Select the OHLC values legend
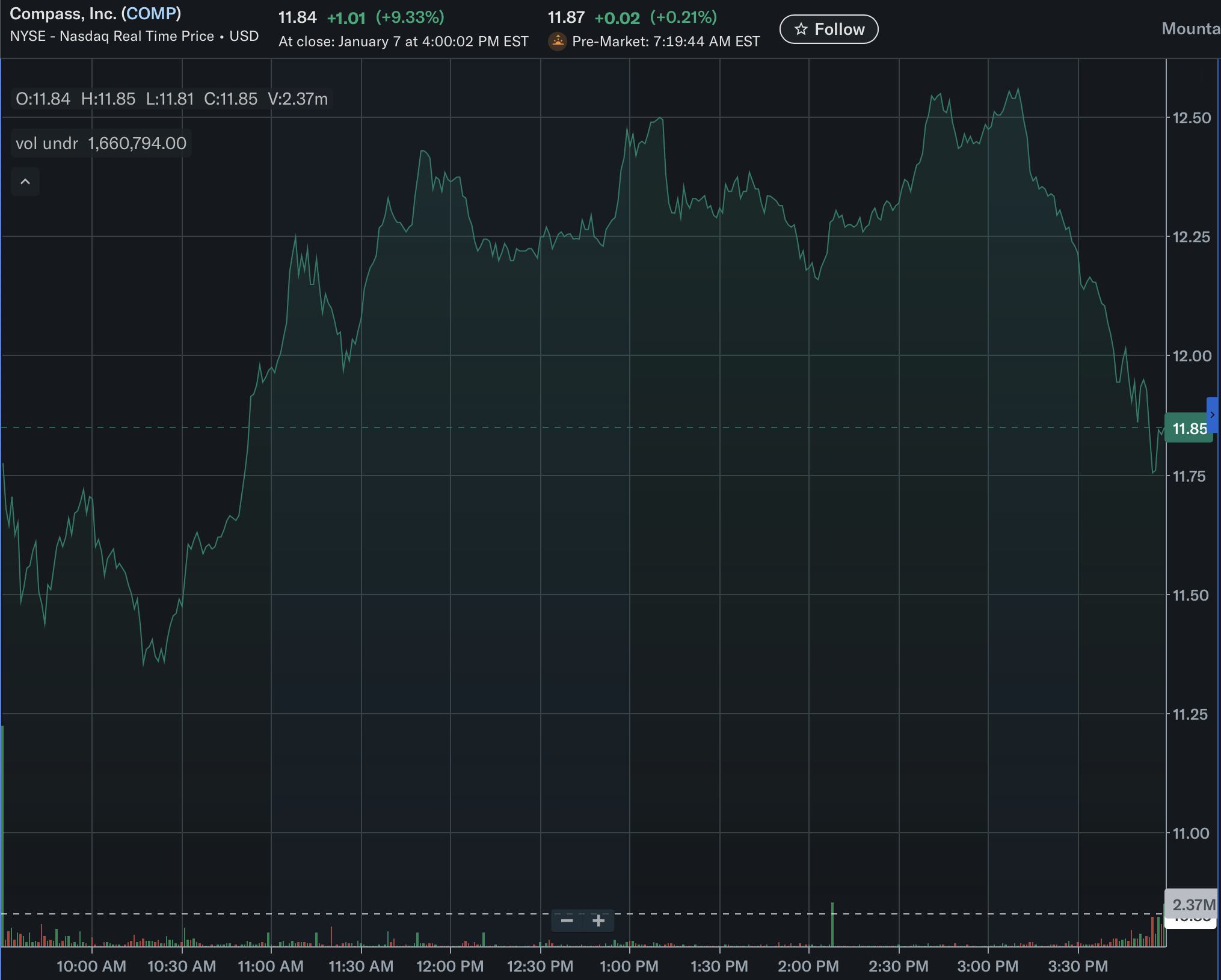This screenshot has height=980, width=1221. [x=171, y=99]
